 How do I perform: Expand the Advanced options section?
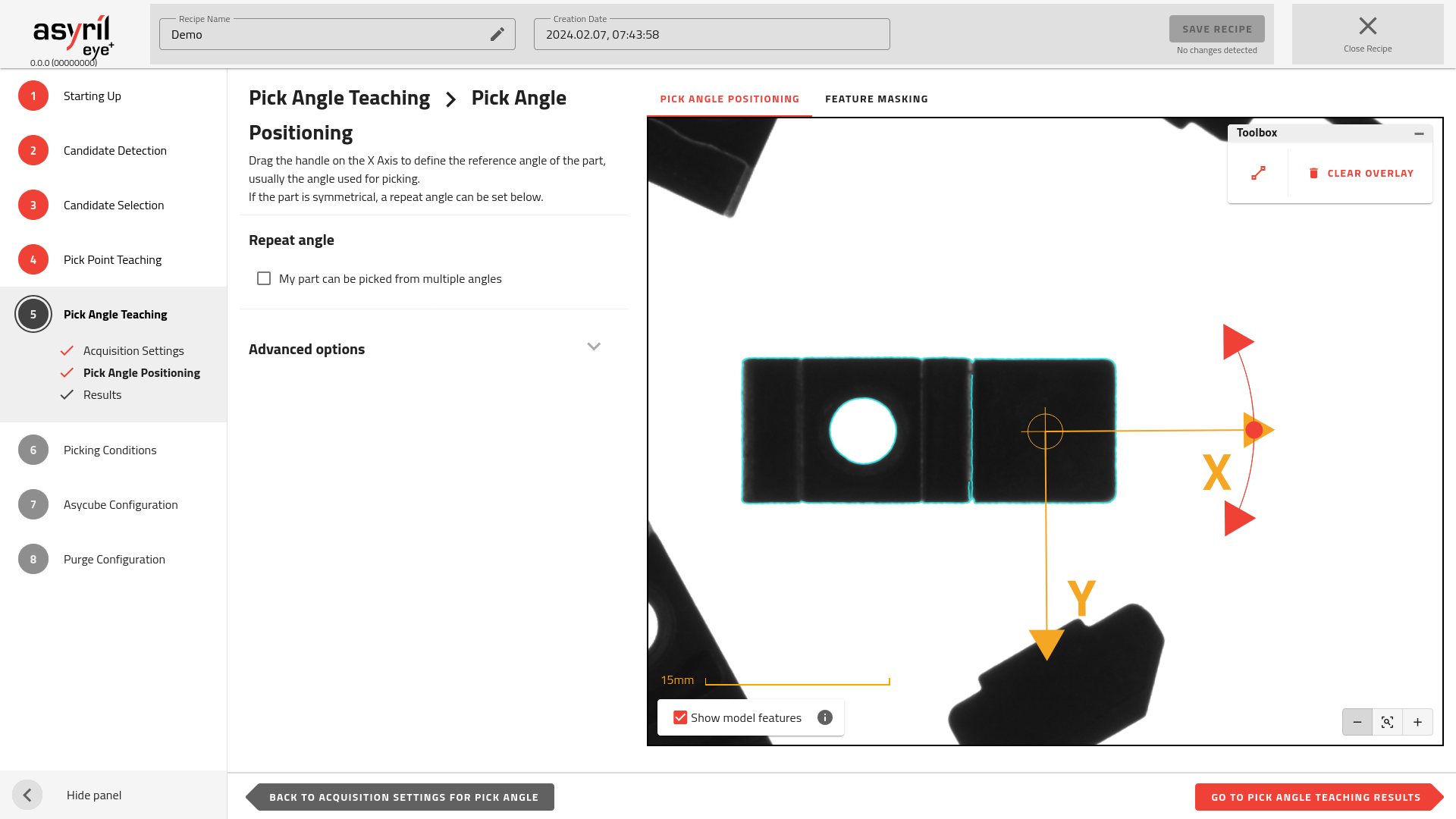pyautogui.click(x=593, y=347)
